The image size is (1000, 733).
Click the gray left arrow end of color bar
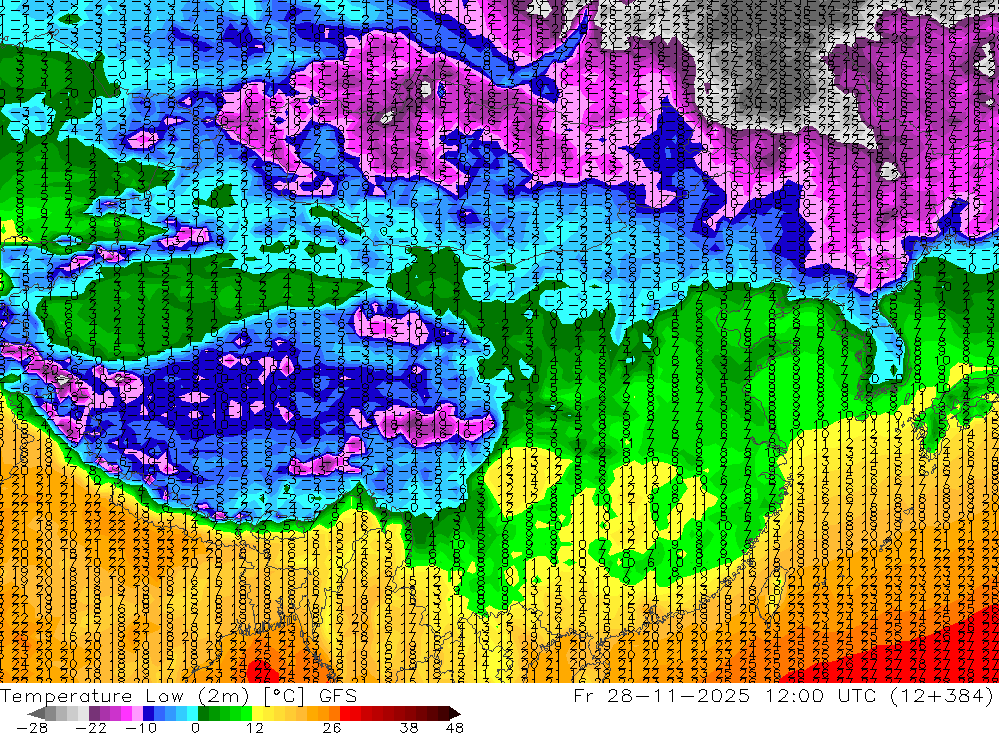click(37, 713)
